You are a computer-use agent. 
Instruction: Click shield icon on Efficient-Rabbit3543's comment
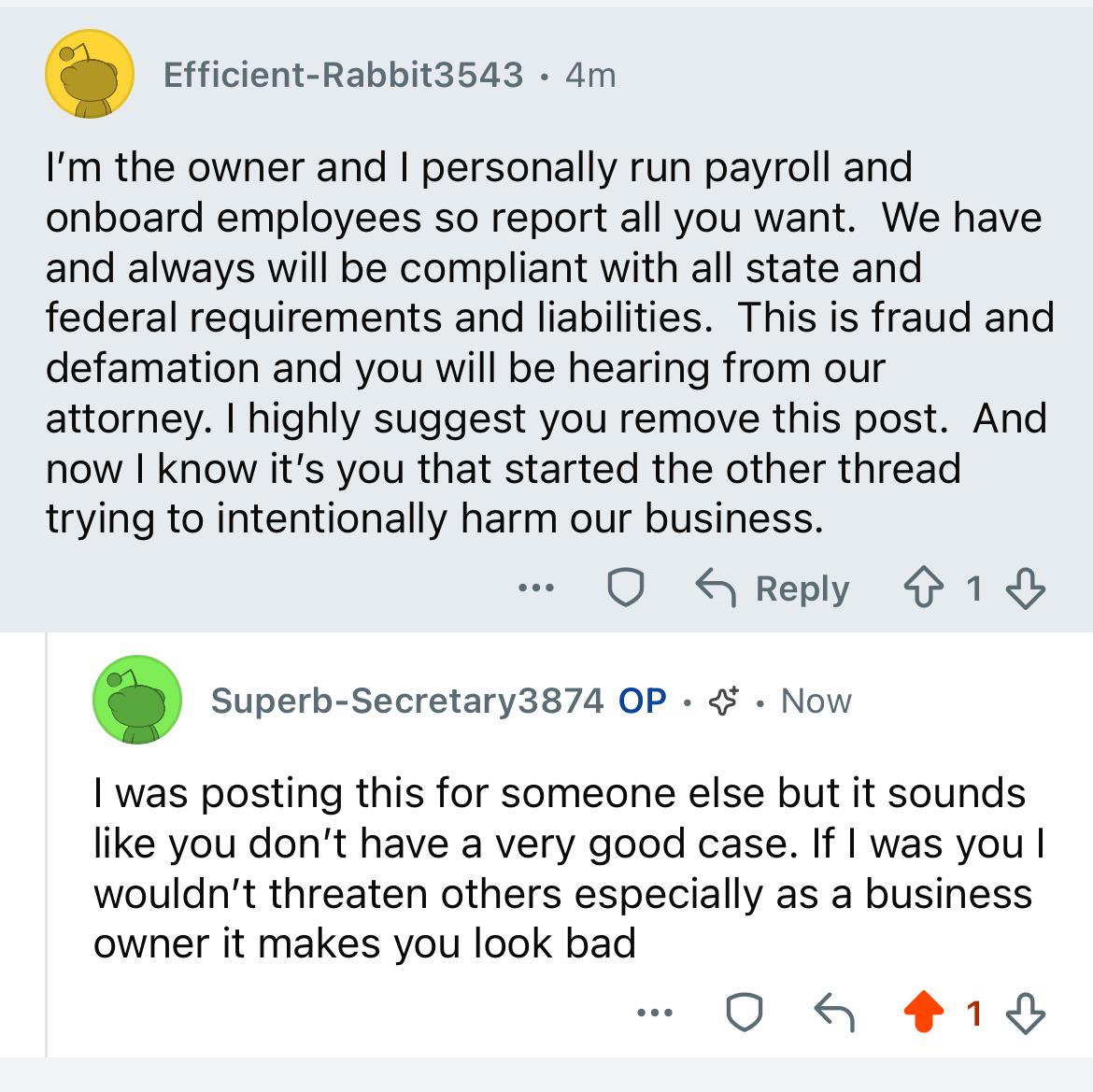point(625,589)
